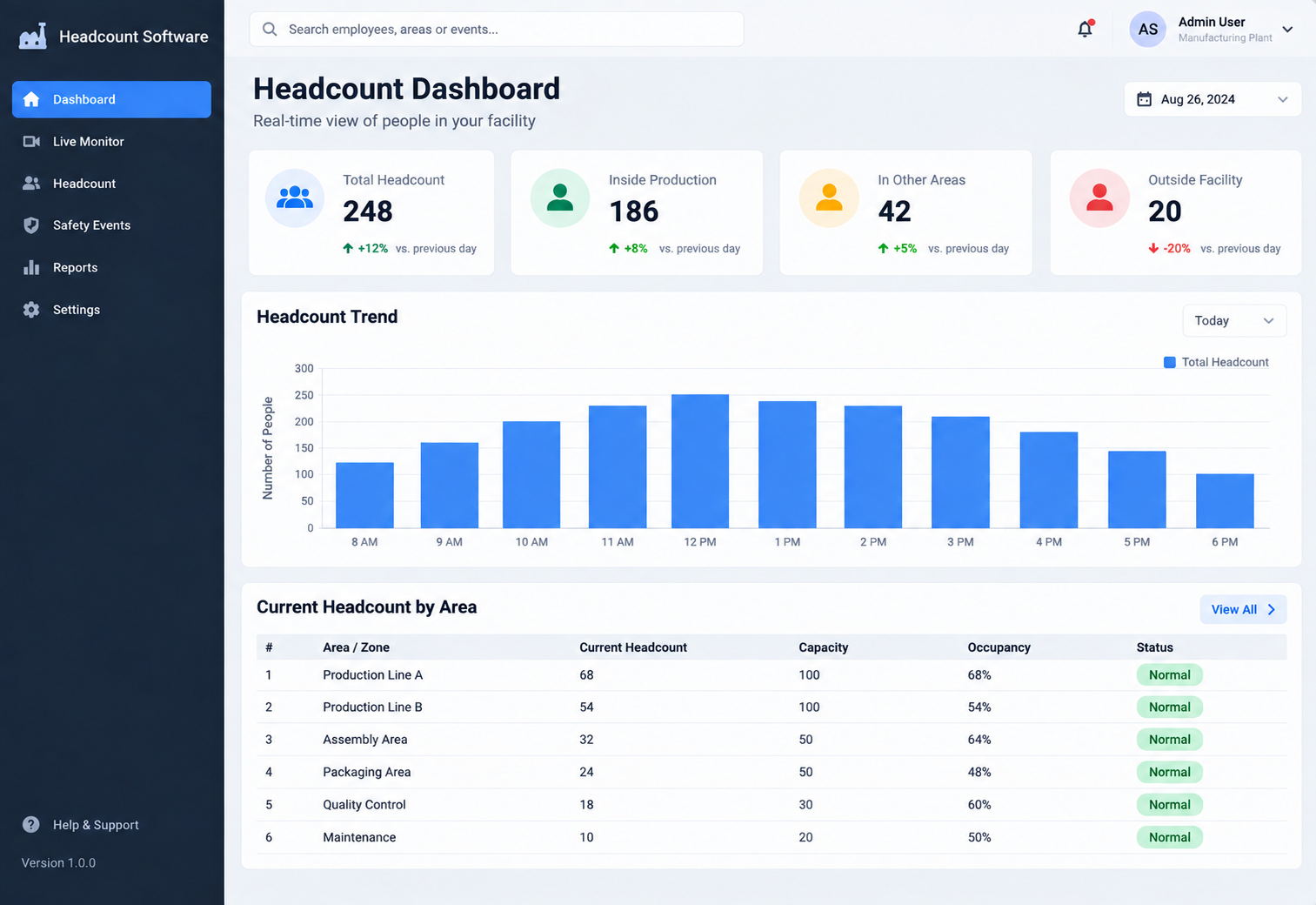This screenshot has width=1316, height=905.
Task: Click the Version 1.0.0 label
Action: 58,863
